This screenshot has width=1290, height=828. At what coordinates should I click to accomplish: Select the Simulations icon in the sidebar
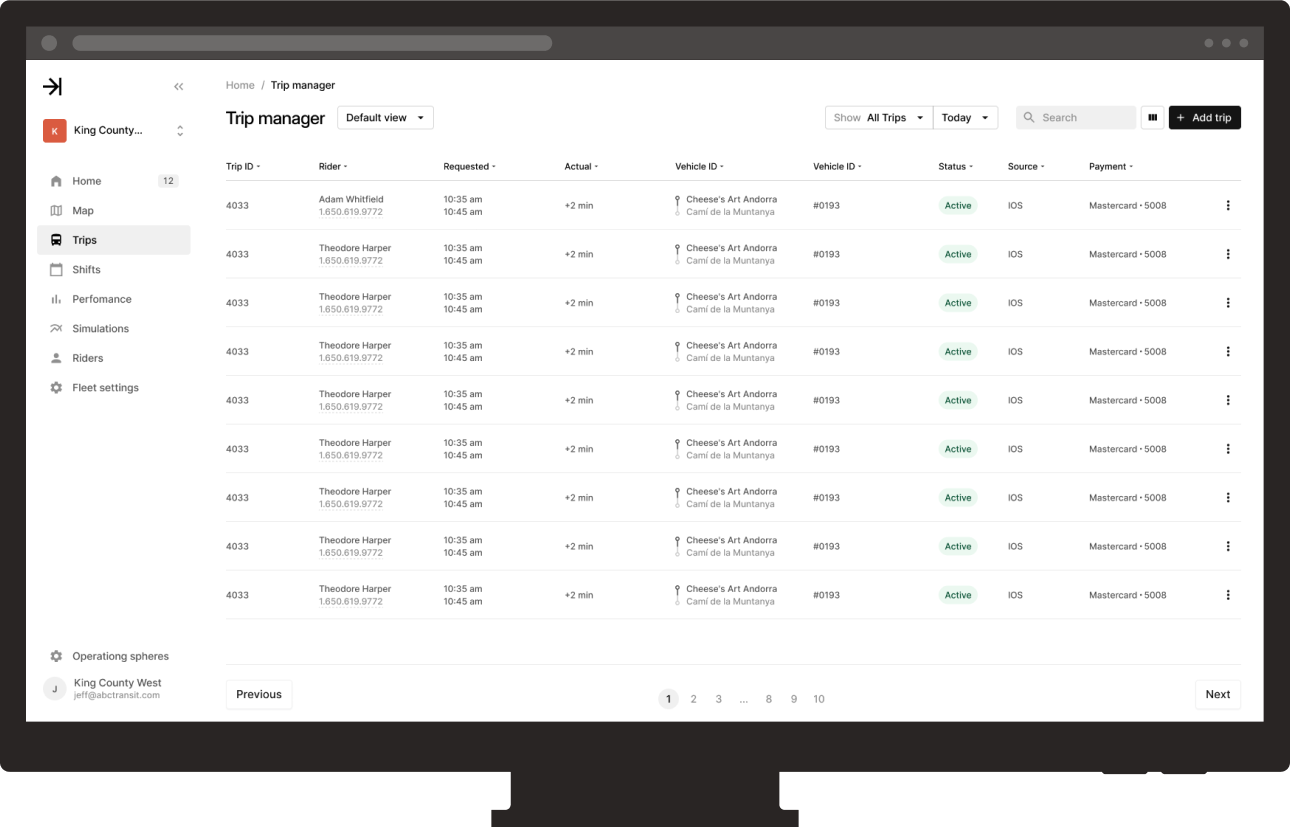point(56,328)
